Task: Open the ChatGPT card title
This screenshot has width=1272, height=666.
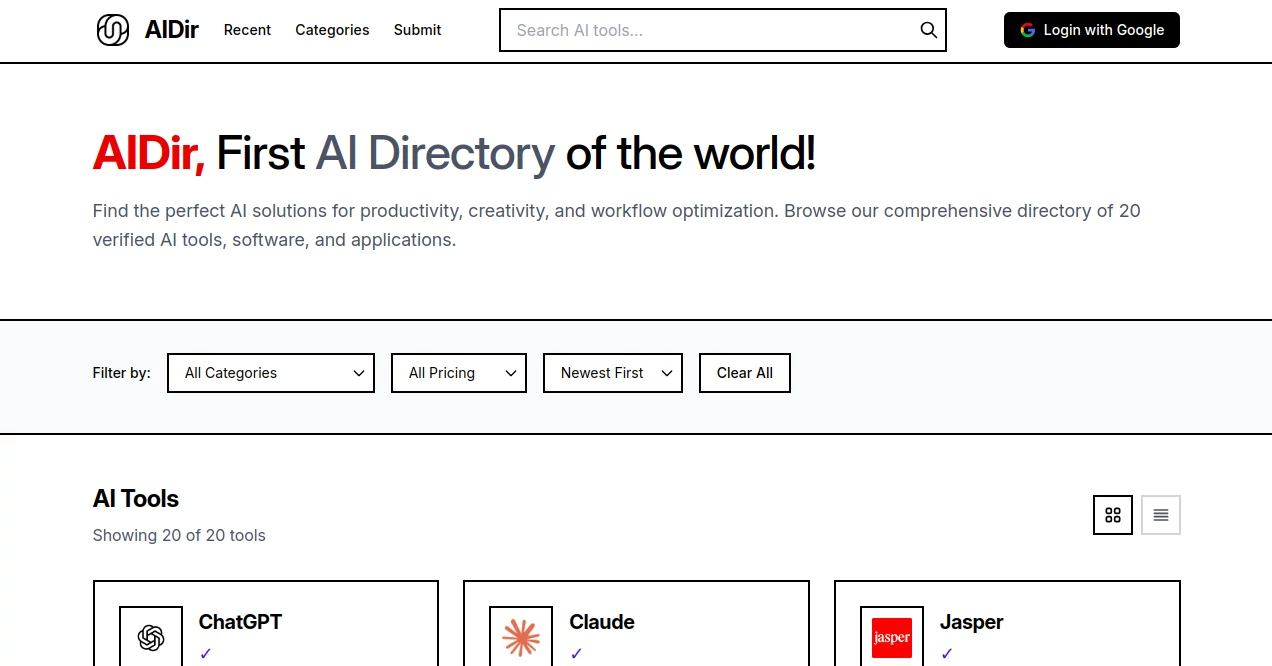Action: (240, 622)
